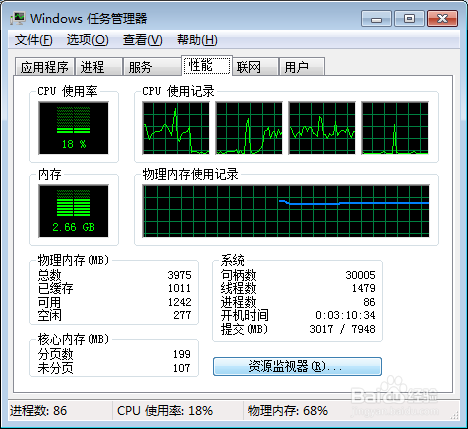Click the 句柄数 value 30005
This screenshot has width=468, height=429.
point(360,275)
